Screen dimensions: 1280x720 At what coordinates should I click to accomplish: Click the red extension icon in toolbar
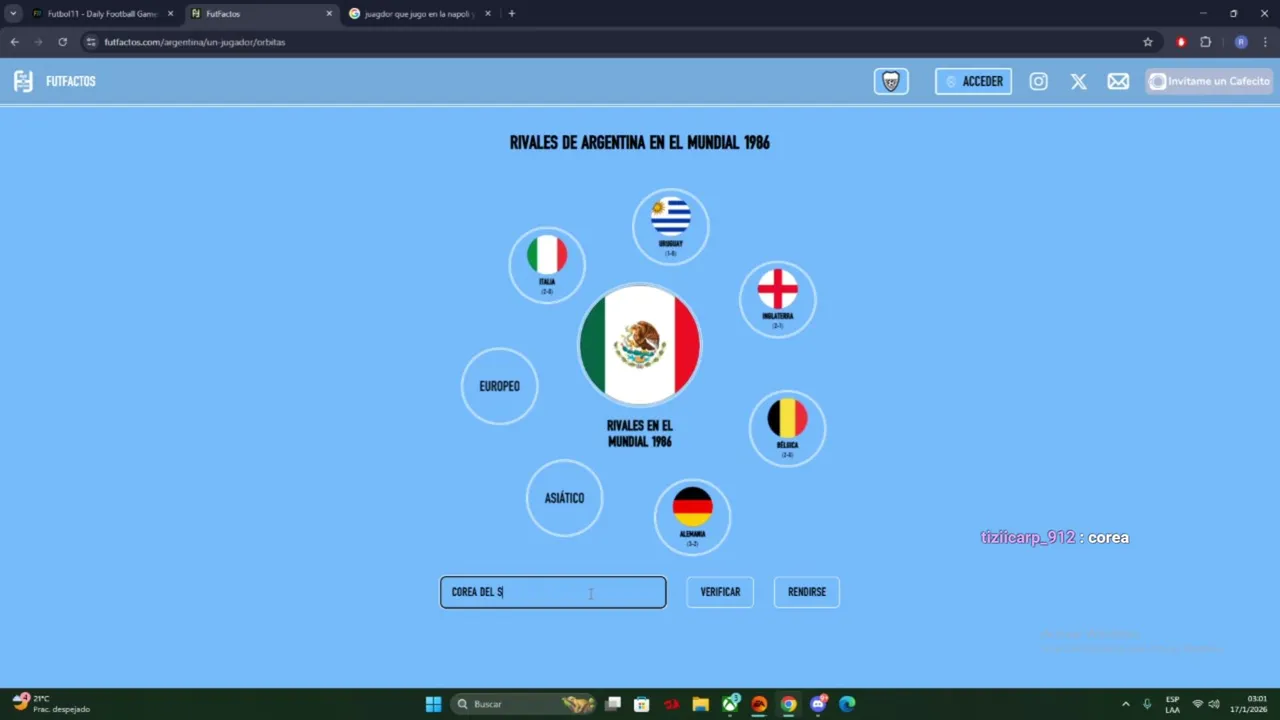[x=1181, y=42]
